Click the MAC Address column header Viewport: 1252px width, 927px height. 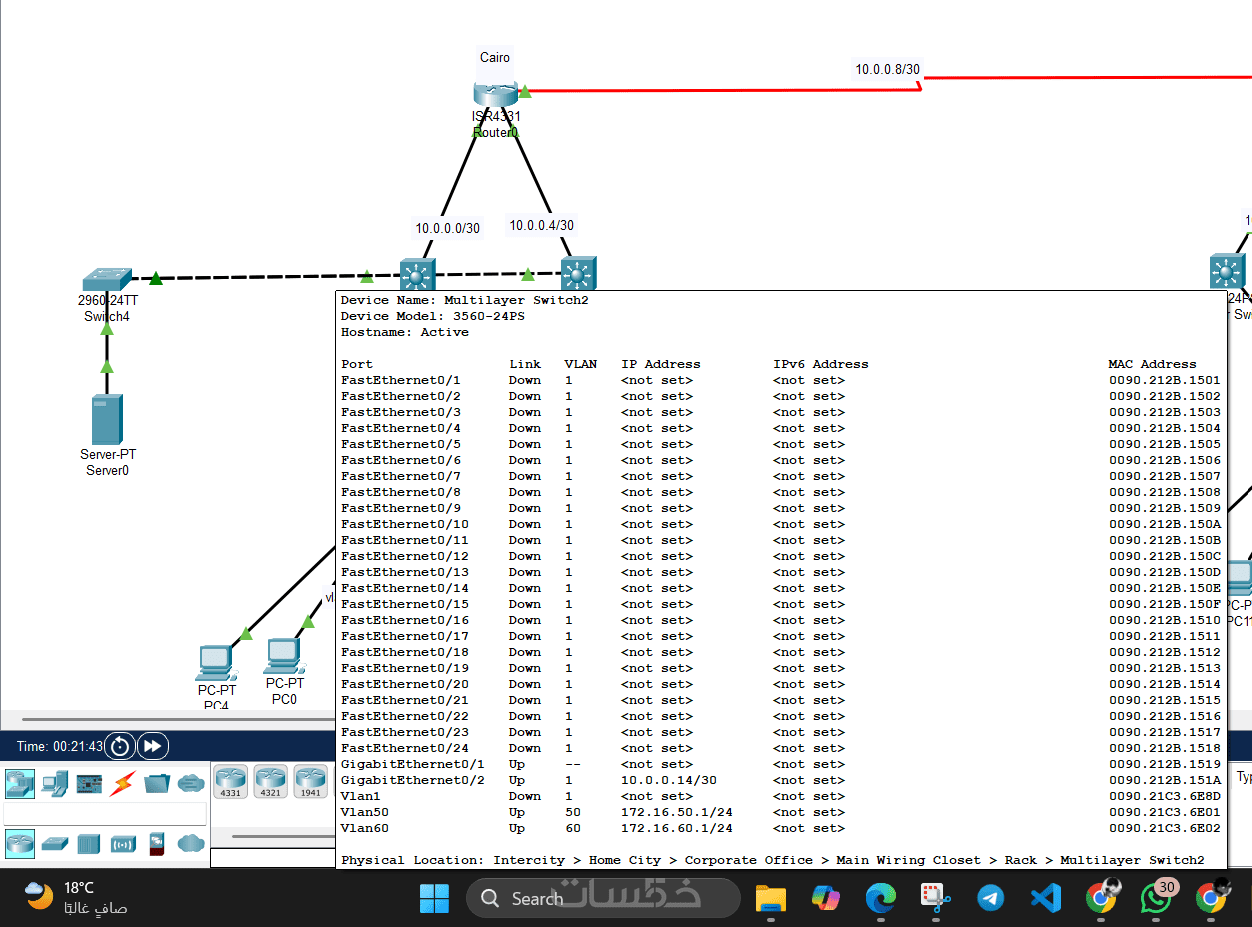coord(1152,364)
